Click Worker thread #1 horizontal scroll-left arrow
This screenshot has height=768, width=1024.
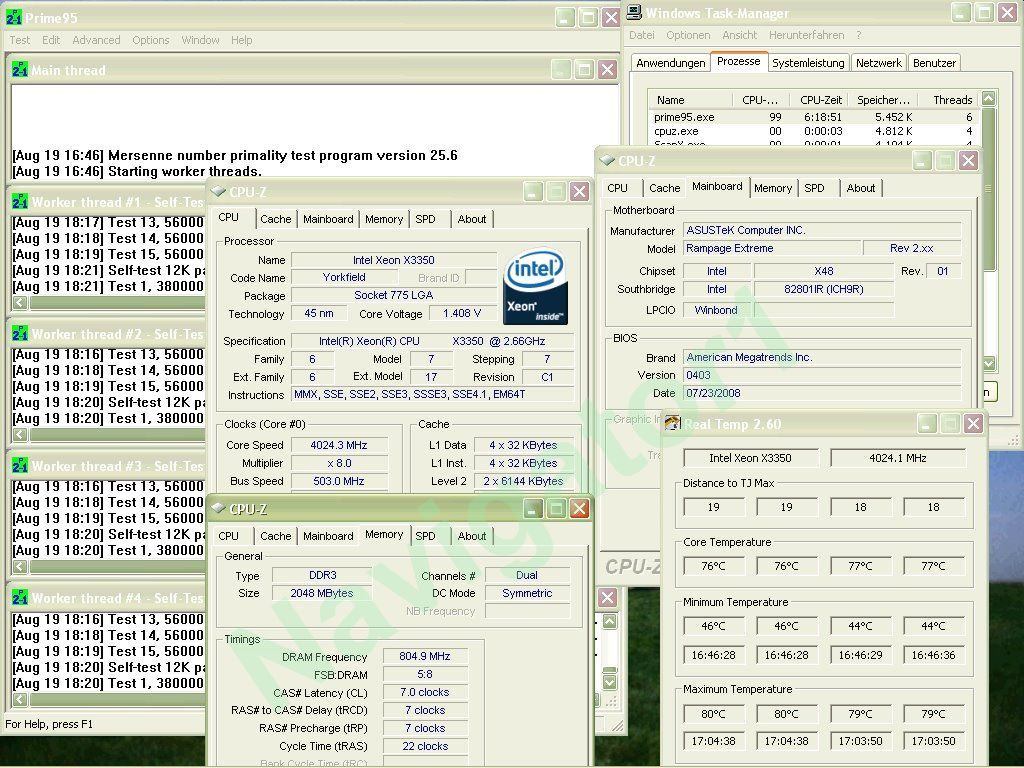point(20,302)
